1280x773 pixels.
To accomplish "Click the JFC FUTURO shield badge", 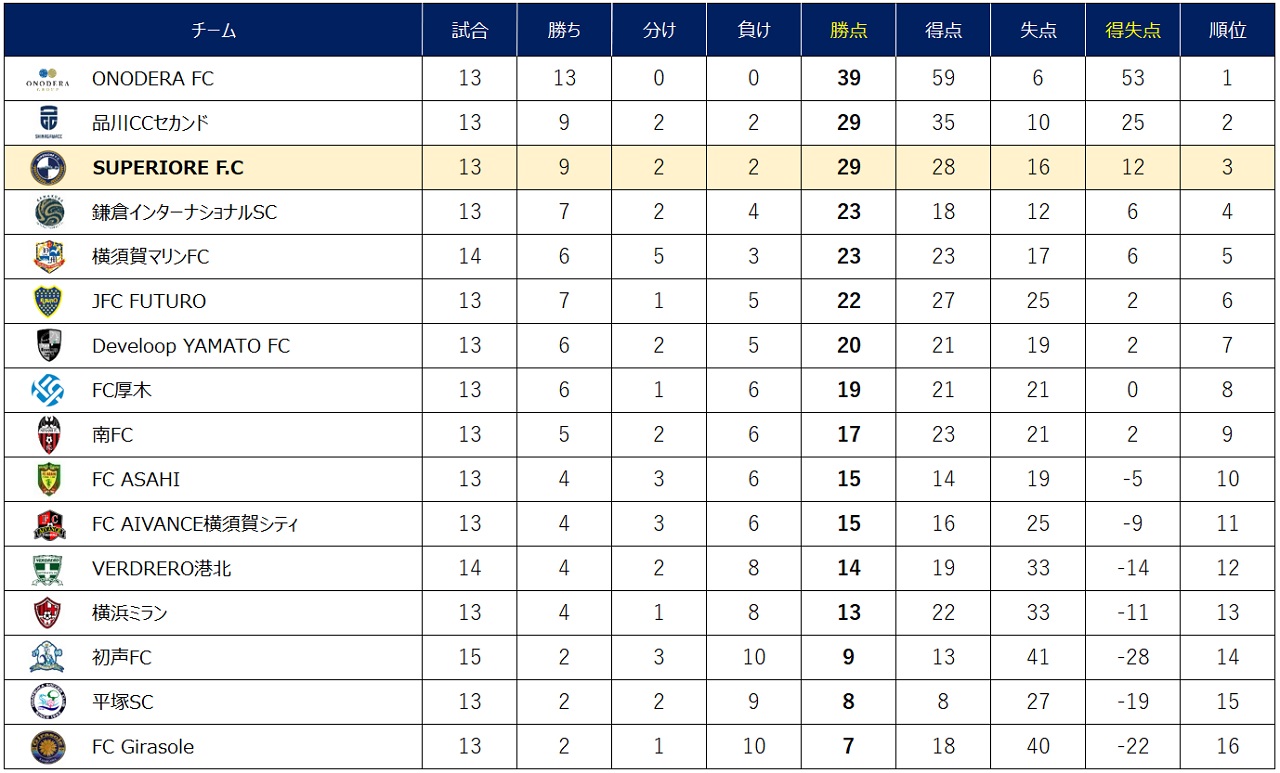I will coord(48,301).
